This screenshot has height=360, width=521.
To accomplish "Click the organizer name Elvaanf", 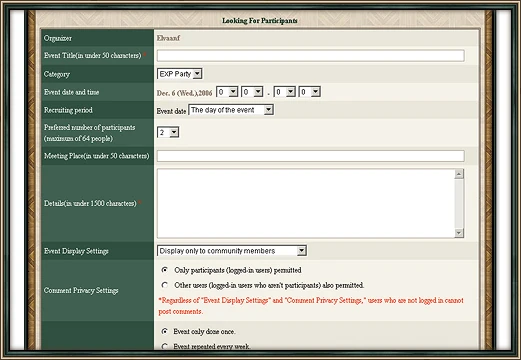I will click(168, 38).
